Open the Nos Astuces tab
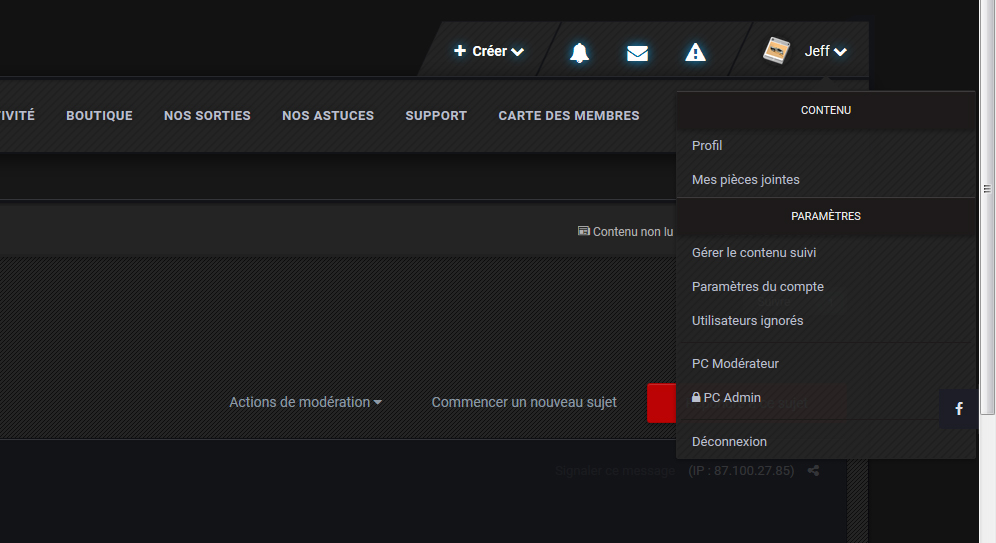 pyautogui.click(x=328, y=116)
